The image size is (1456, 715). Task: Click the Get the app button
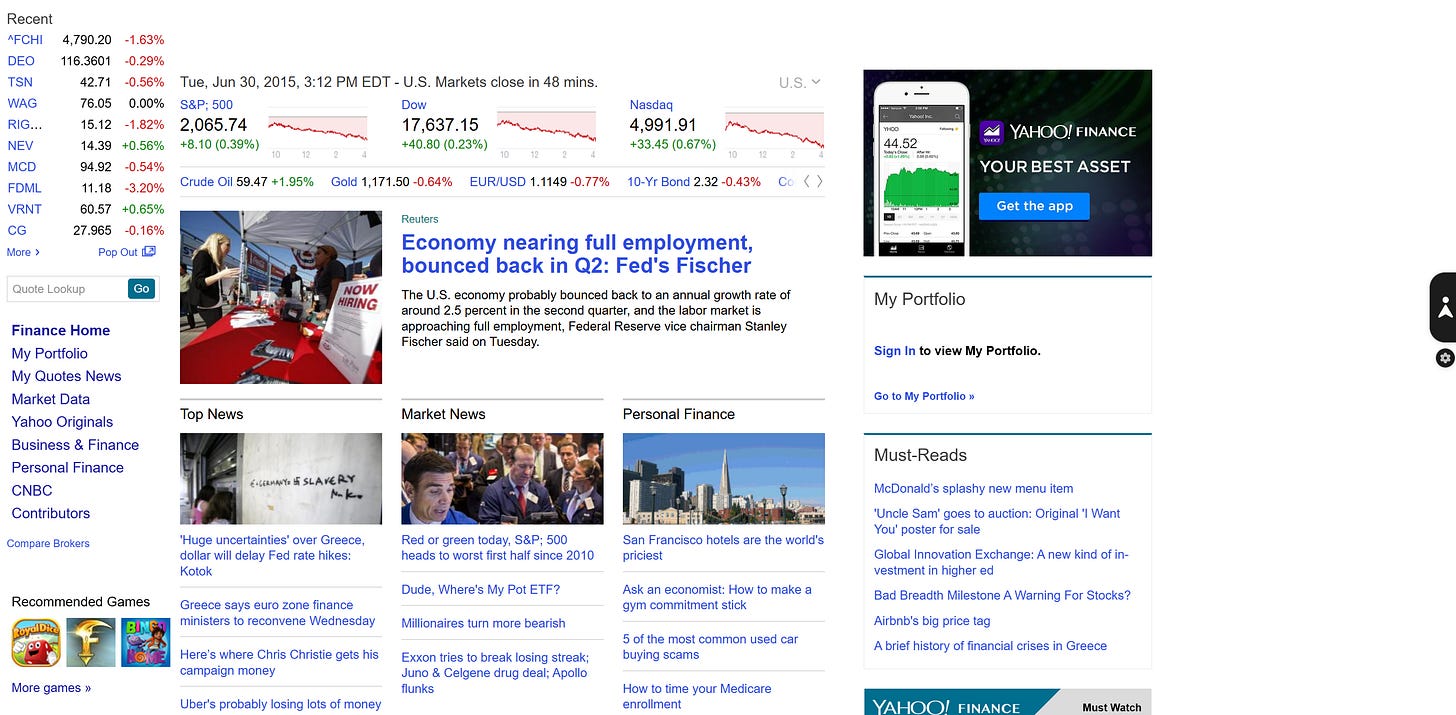(1034, 206)
